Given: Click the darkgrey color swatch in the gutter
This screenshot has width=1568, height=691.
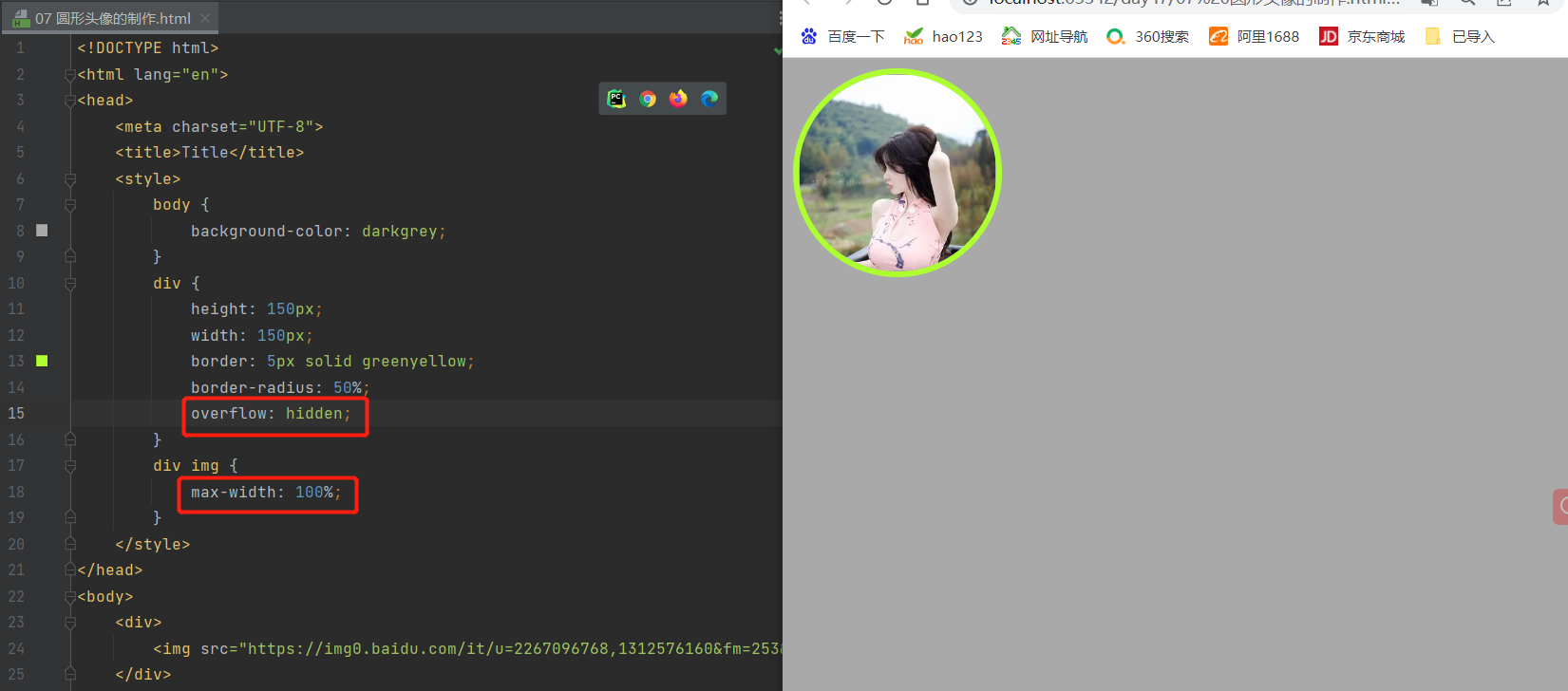Looking at the screenshot, I should click(42, 231).
